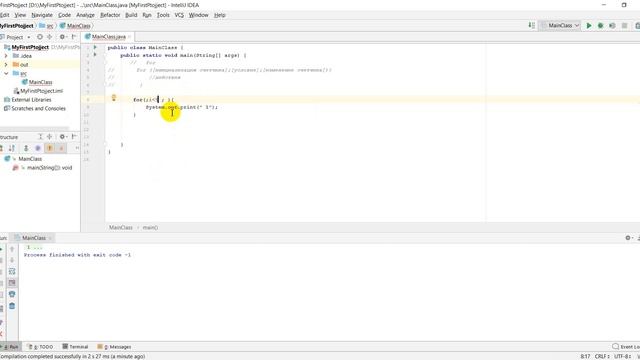Open the Code menu
The width and height of the screenshot is (640, 360).
[64, 15]
